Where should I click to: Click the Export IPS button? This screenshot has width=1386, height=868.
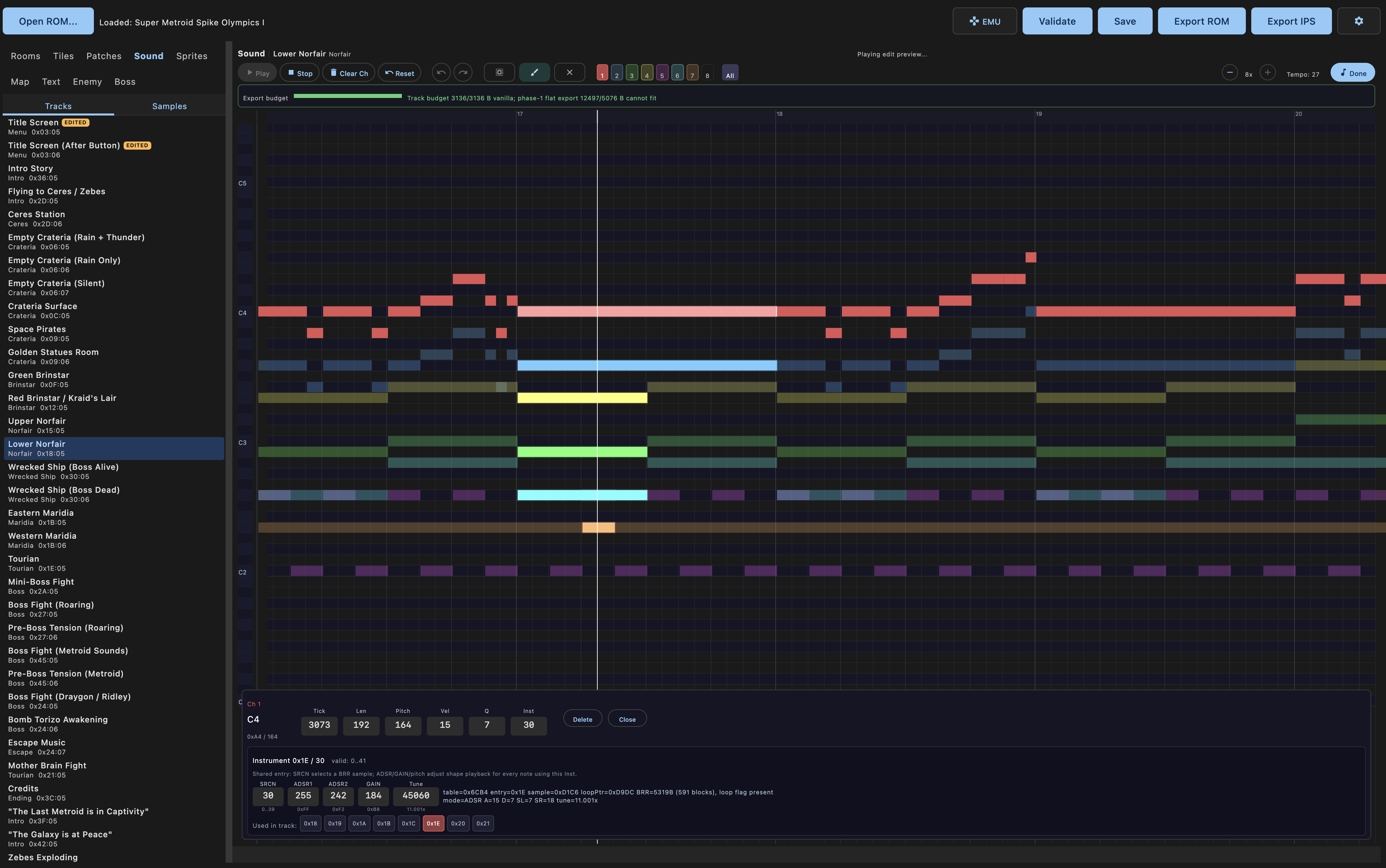[x=1291, y=21]
